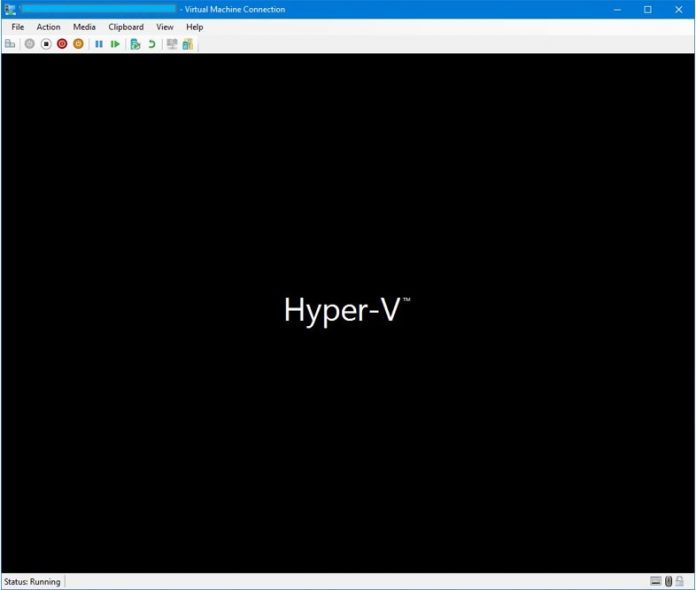
Task: Click the Enhanced Session toolbar icon
Action: pyautogui.click(x=172, y=44)
